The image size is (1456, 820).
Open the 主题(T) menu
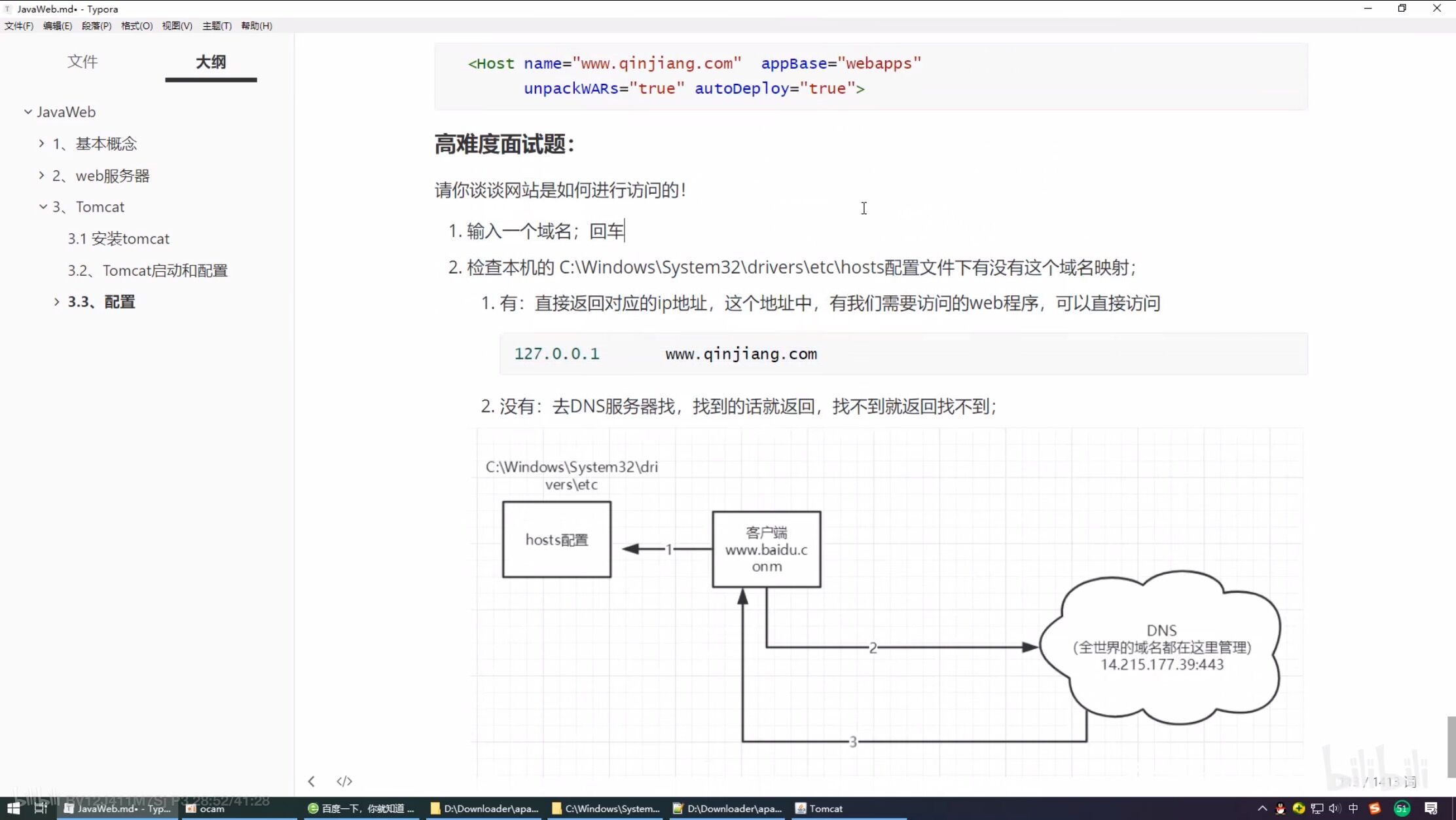[217, 26]
